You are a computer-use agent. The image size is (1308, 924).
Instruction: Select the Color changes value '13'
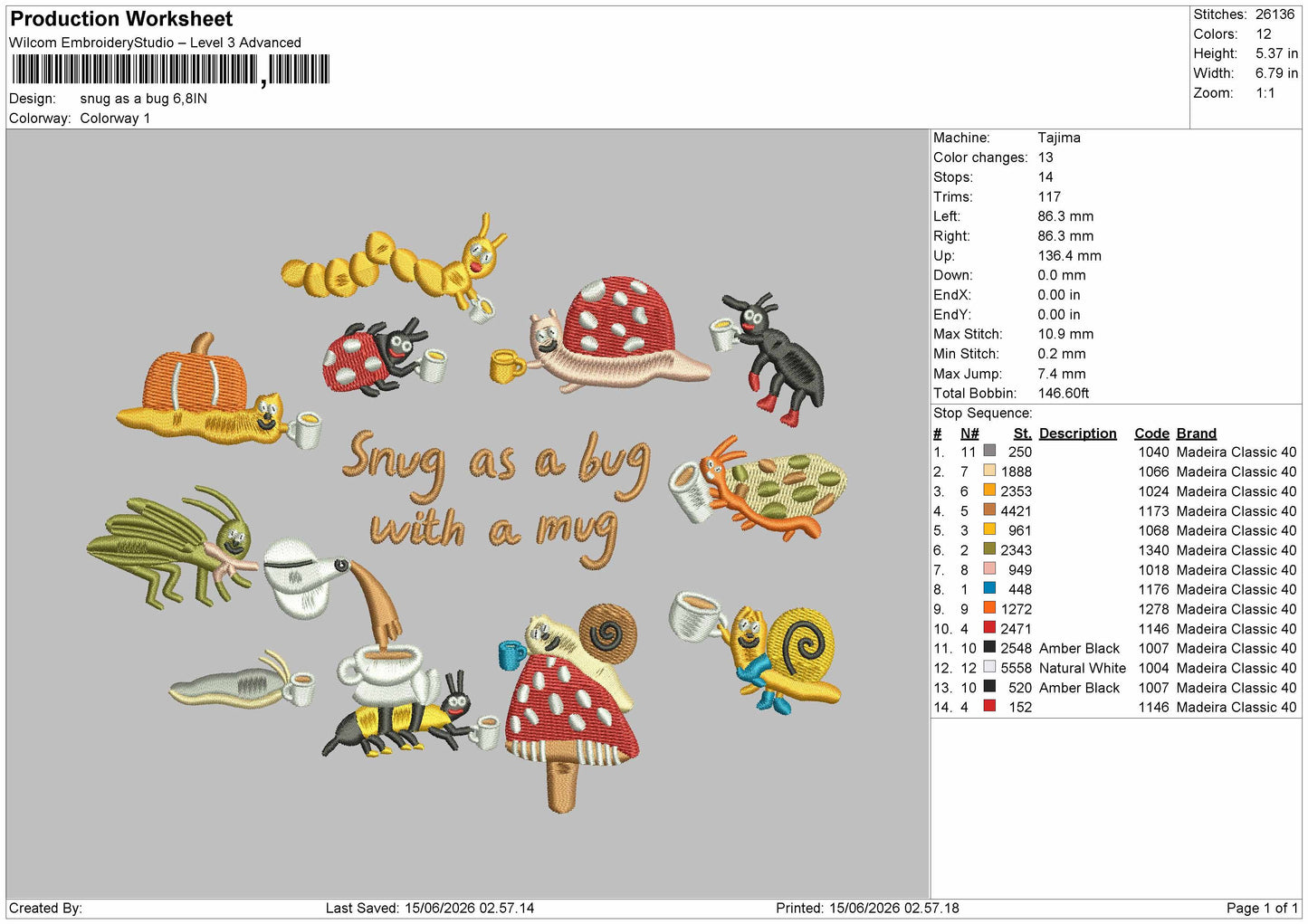click(1045, 157)
